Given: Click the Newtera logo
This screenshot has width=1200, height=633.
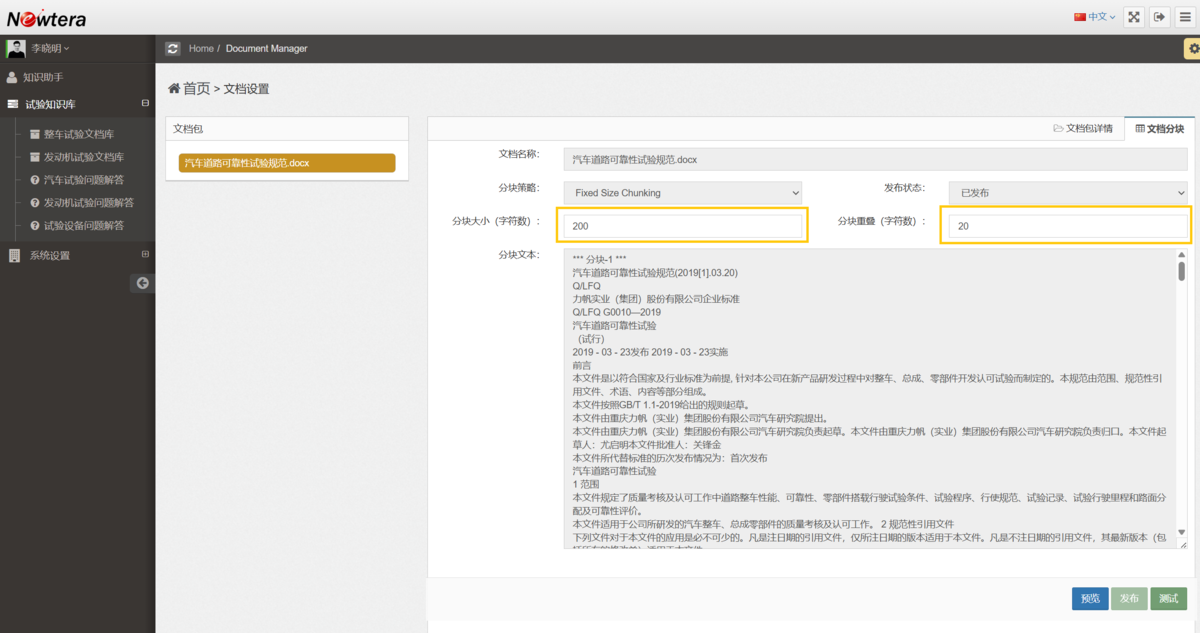Looking at the screenshot, I should click(46, 17).
